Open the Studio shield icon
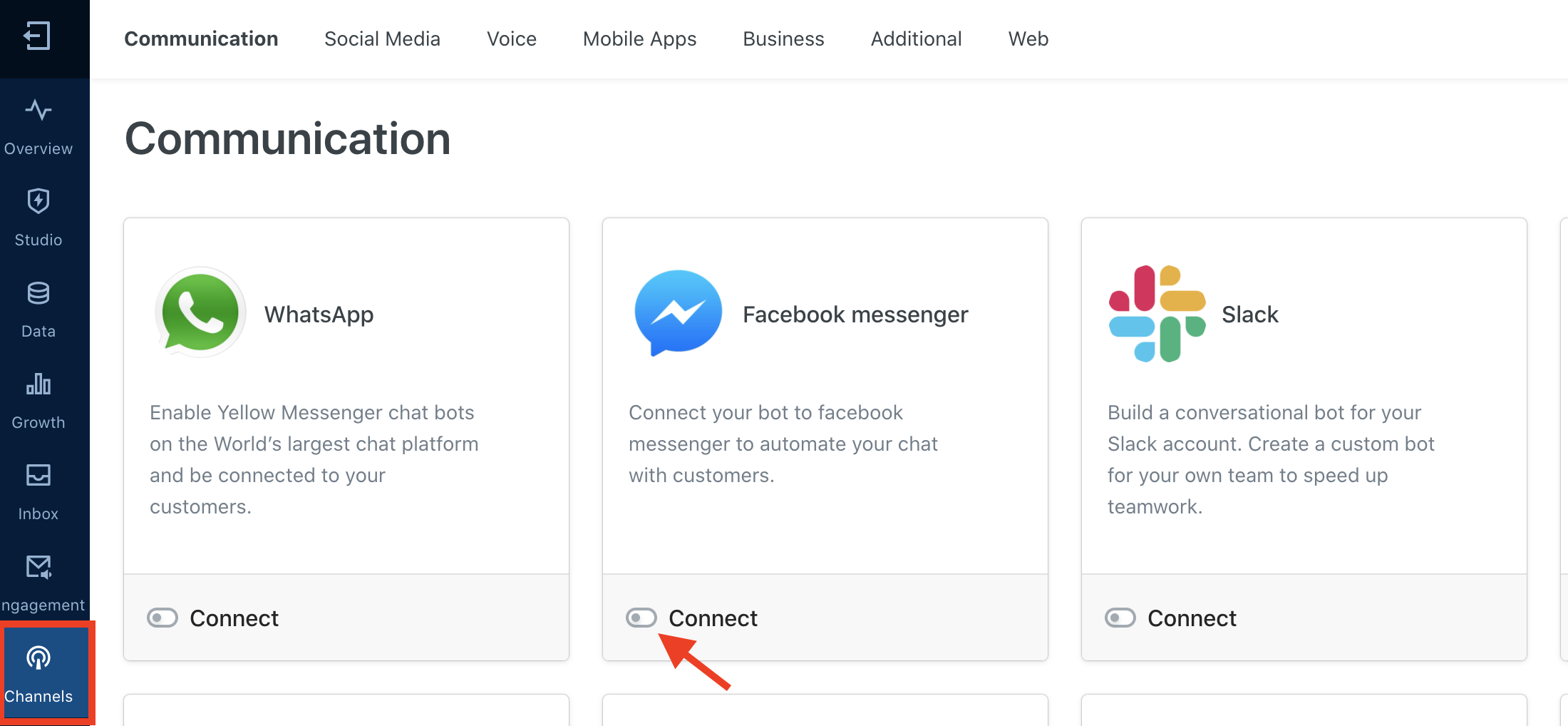This screenshot has width=1568, height=726. (x=38, y=201)
